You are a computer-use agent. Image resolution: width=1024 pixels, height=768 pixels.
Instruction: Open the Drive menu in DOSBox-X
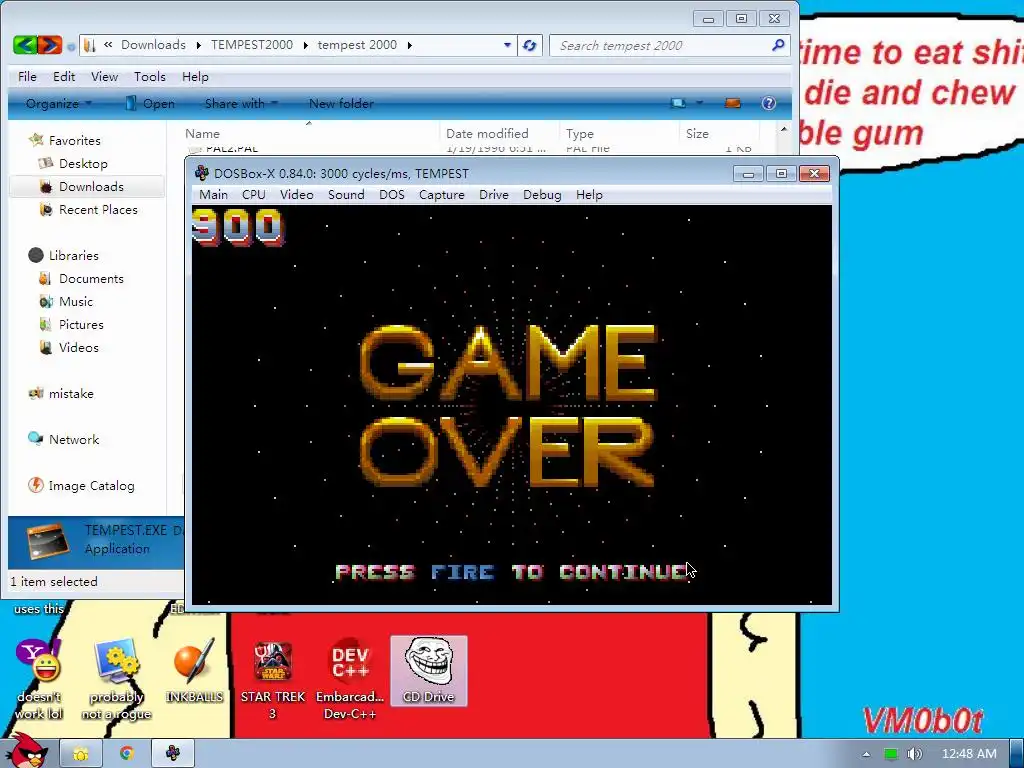pos(494,195)
